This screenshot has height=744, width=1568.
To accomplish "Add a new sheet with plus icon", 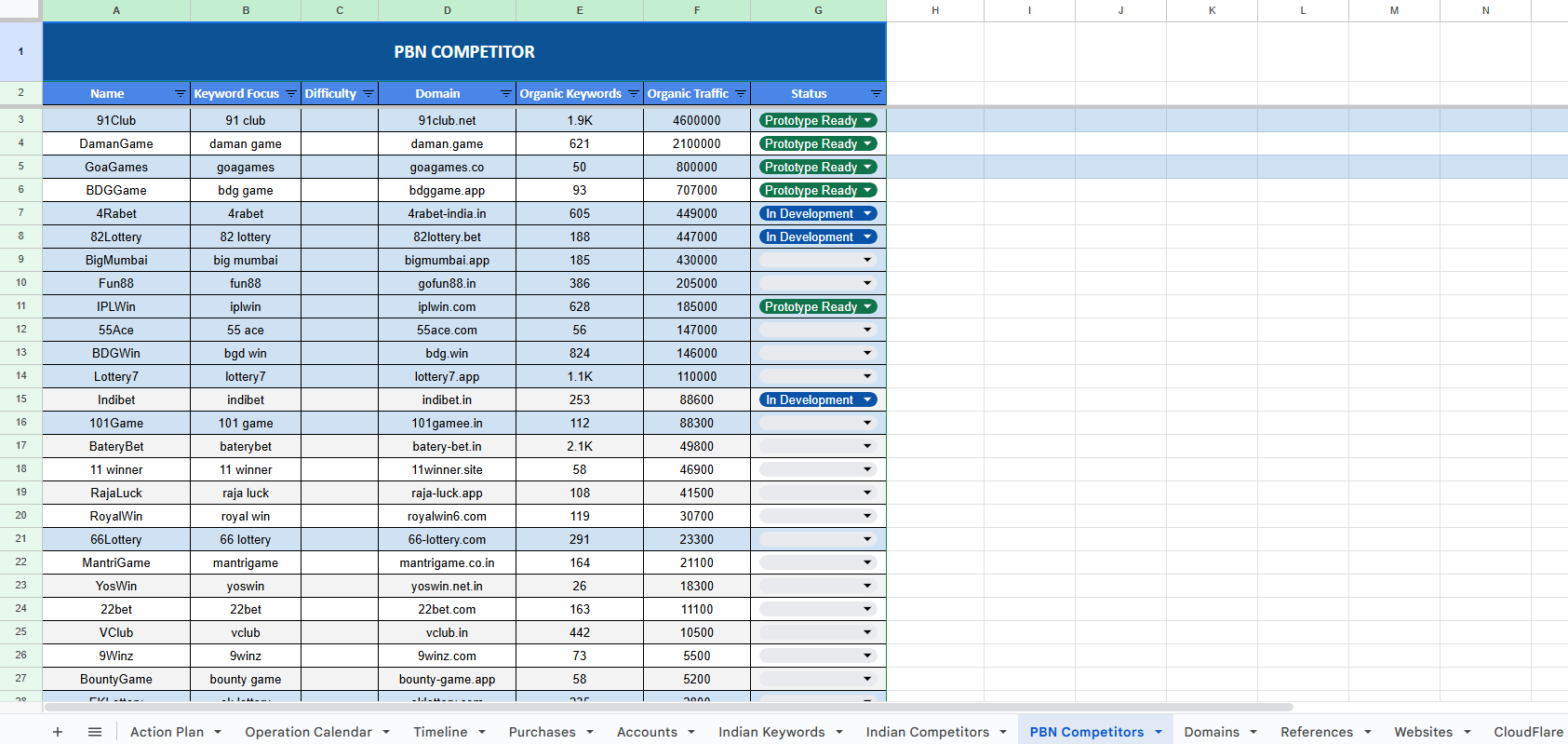I will [x=58, y=732].
